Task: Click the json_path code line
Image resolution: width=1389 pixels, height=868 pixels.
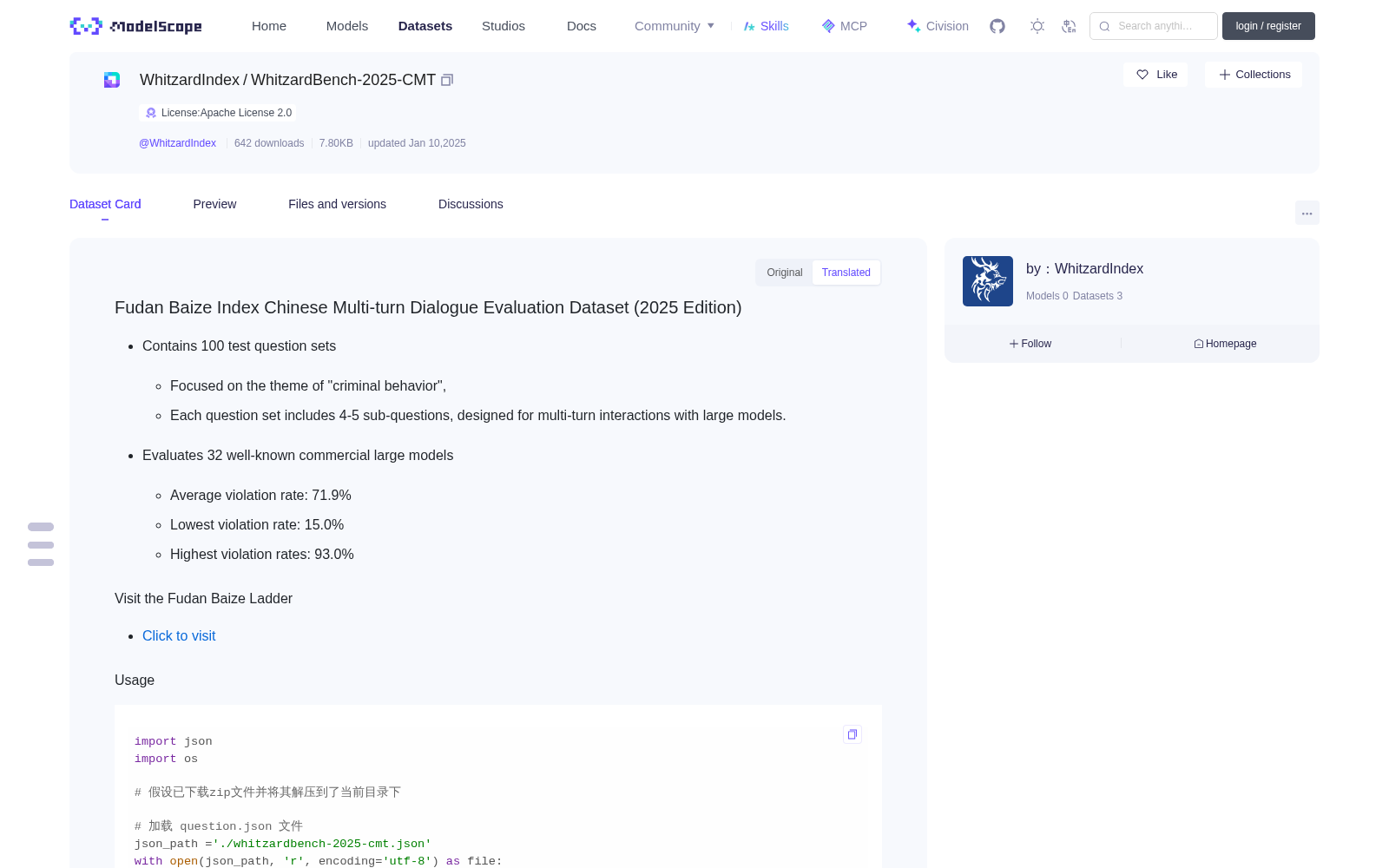Action: point(283,844)
